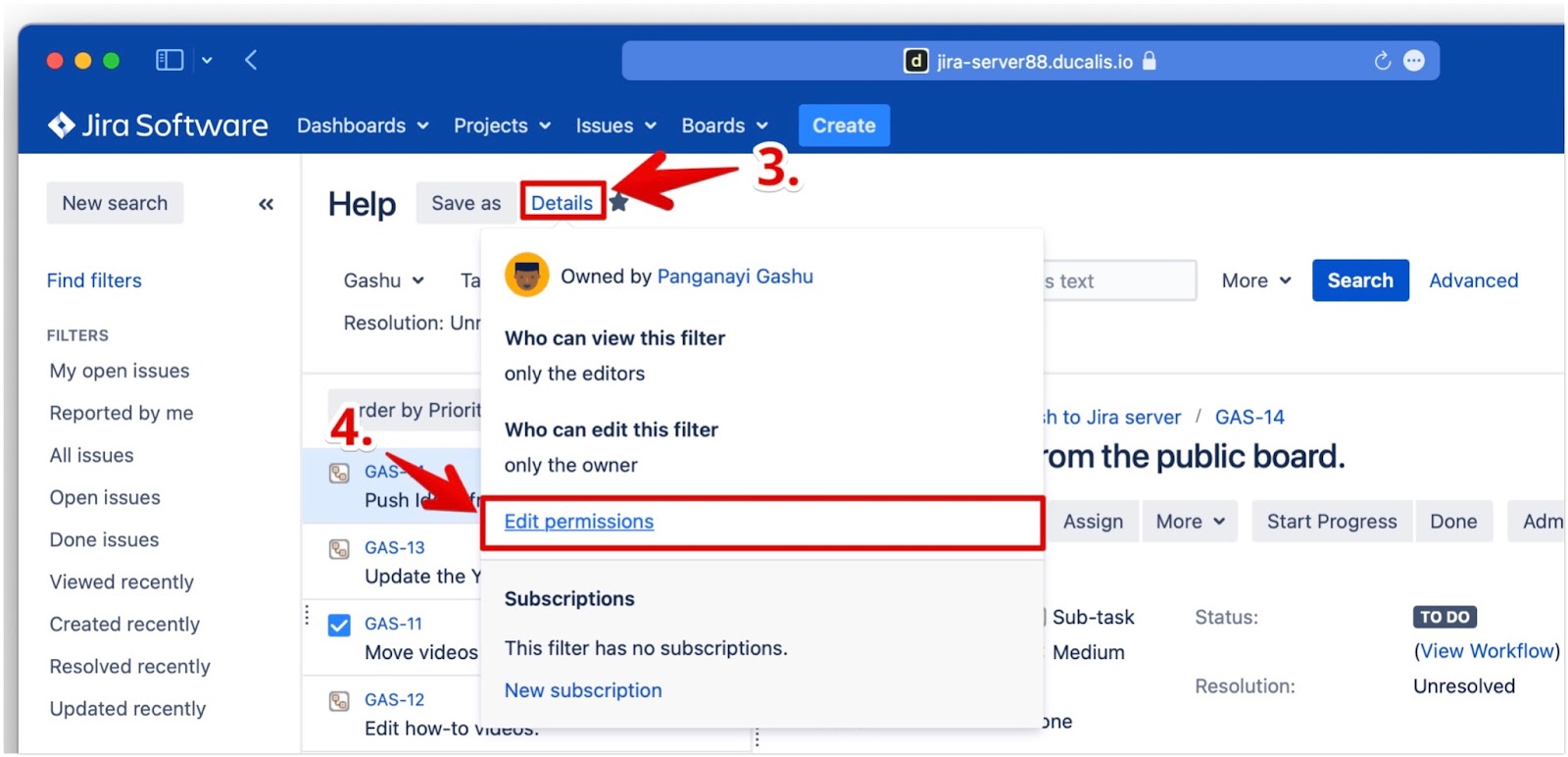
Task: Click the jira-server88.ducalis.io address field
Action: click(x=1030, y=61)
